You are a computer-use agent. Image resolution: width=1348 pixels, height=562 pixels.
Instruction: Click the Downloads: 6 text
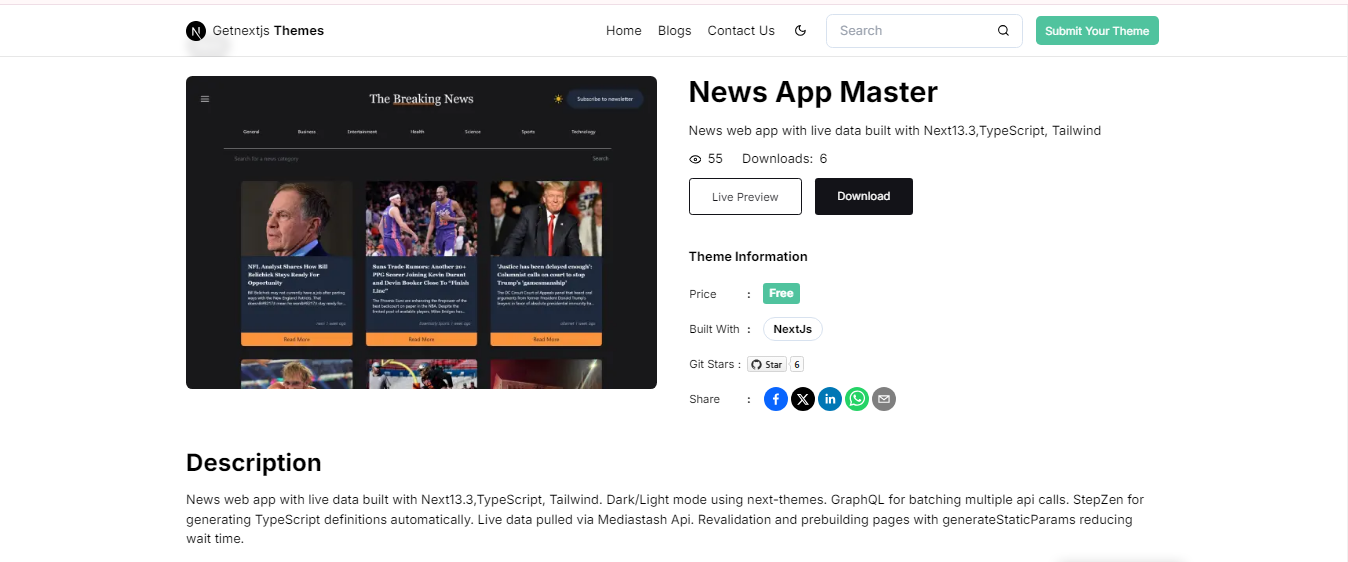(784, 159)
